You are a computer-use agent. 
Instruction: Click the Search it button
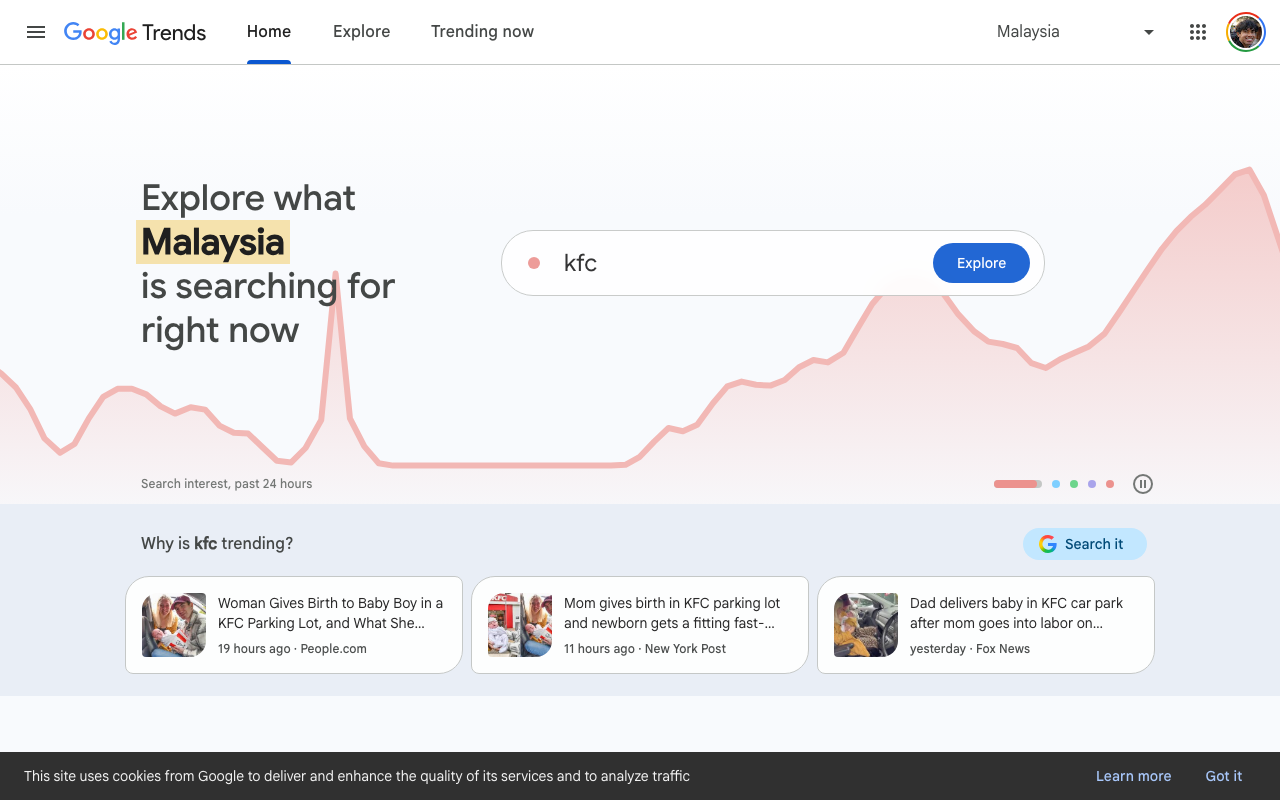click(x=1084, y=544)
